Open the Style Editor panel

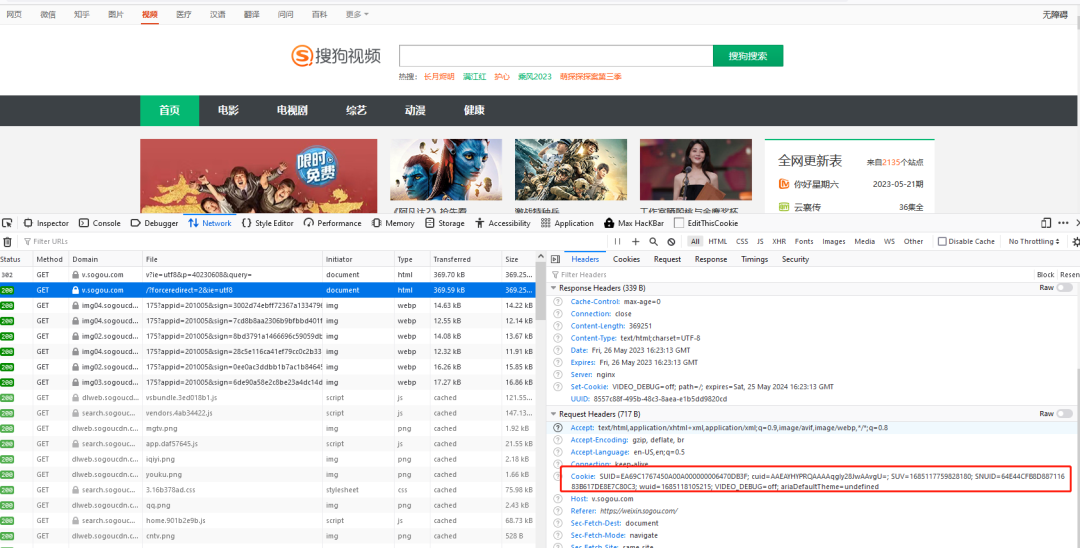pos(267,223)
